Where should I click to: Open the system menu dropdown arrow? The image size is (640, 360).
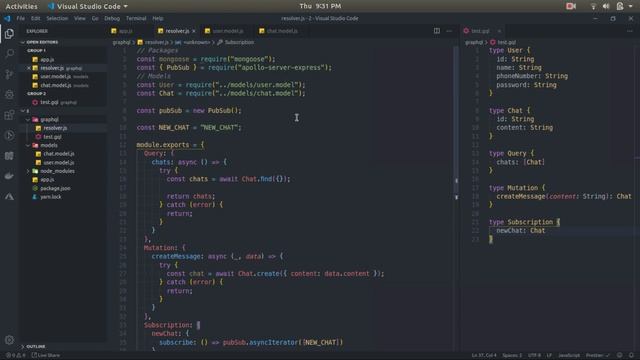[631, 6]
